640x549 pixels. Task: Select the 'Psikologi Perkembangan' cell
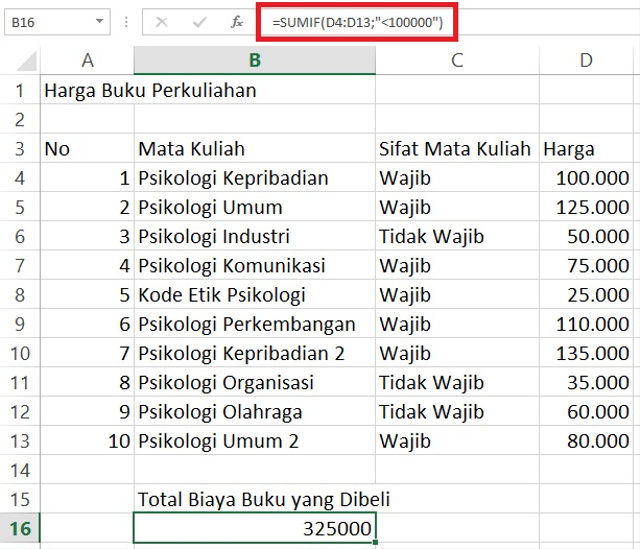(x=255, y=324)
